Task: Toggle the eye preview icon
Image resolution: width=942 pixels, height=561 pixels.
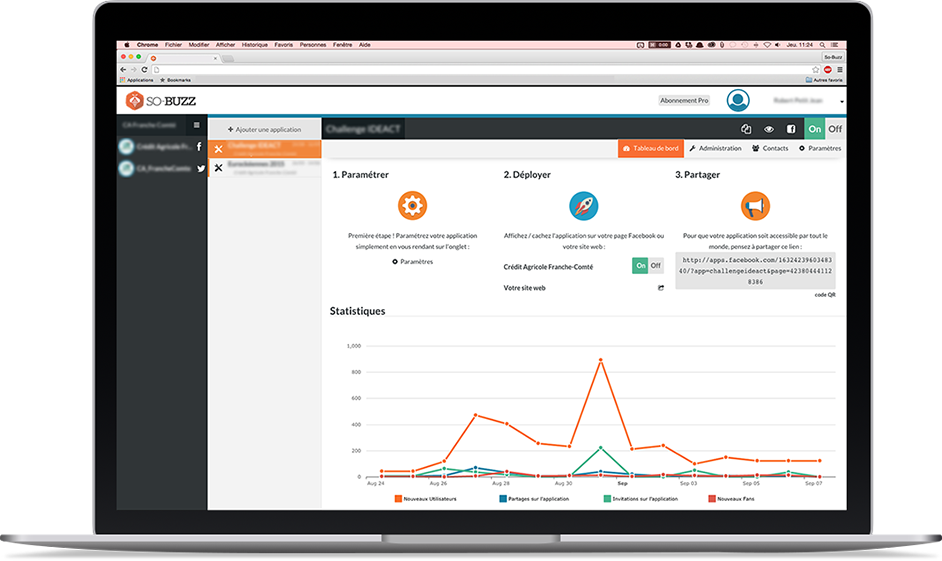Action: pos(768,129)
